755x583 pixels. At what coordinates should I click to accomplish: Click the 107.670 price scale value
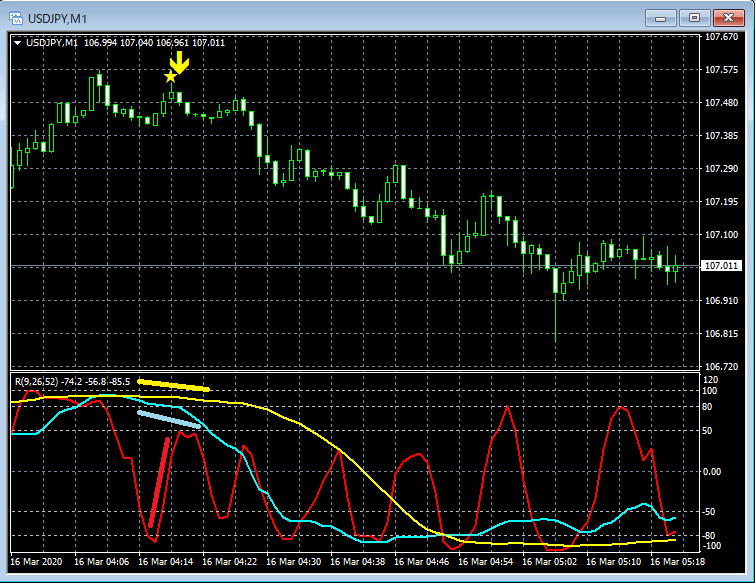coord(721,37)
